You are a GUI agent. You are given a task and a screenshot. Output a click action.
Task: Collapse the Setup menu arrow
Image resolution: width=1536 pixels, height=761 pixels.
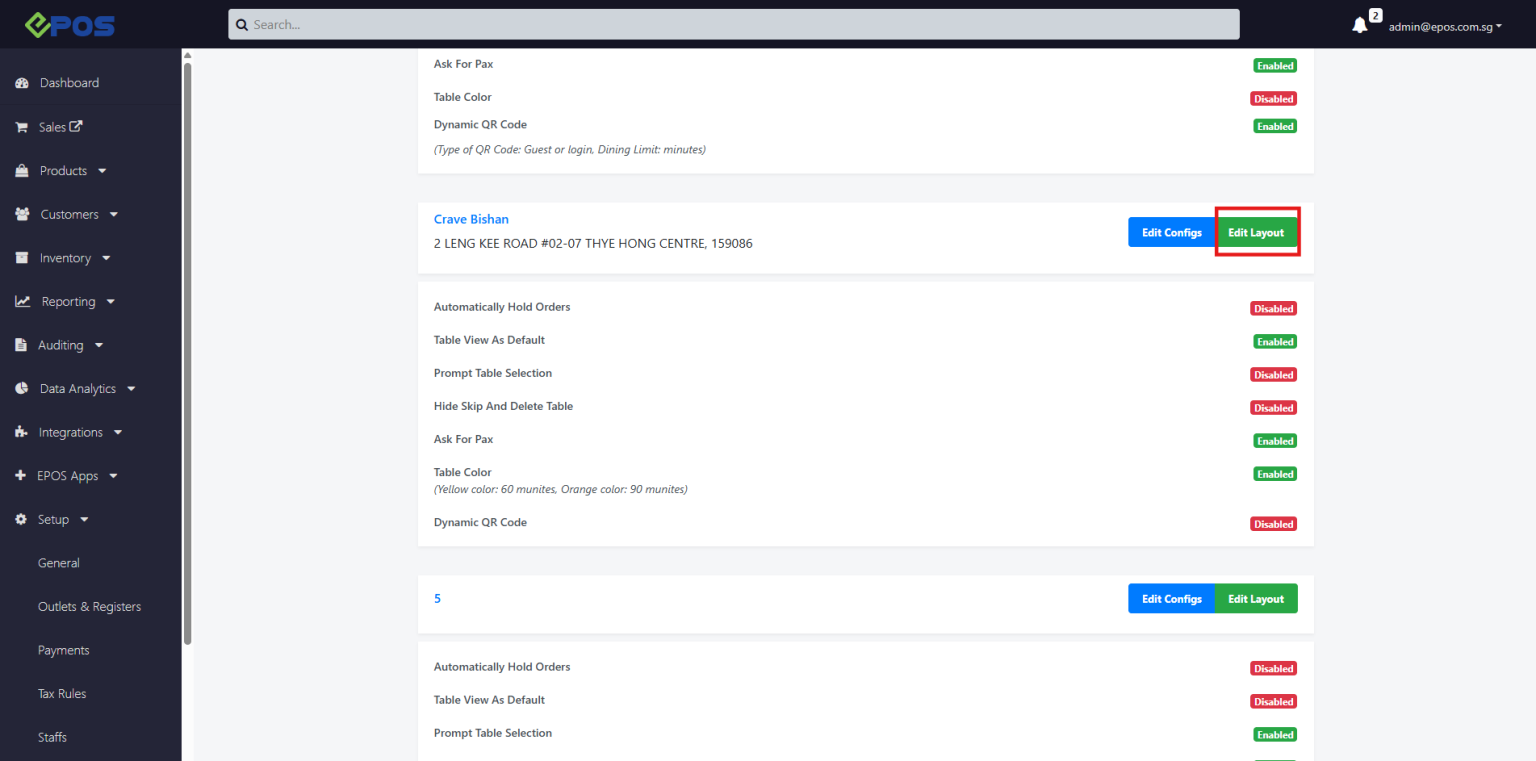coord(84,520)
